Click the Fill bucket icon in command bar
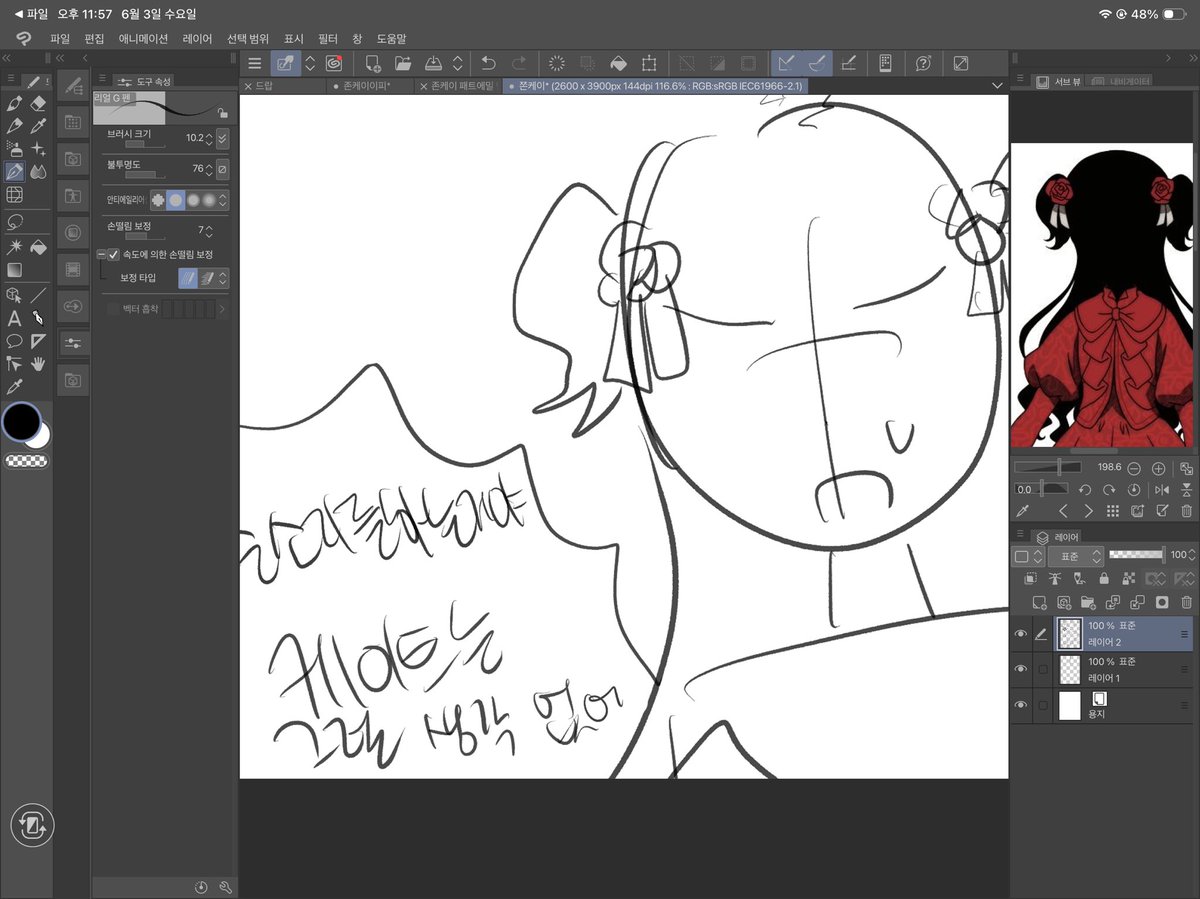1200x899 pixels. 618,63
